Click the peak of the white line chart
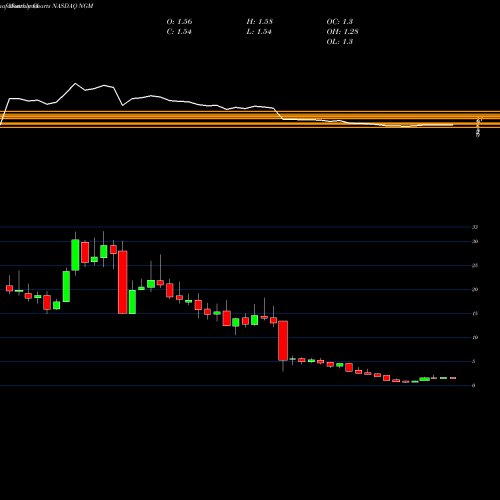The width and height of the screenshot is (500, 500). [x=75, y=83]
